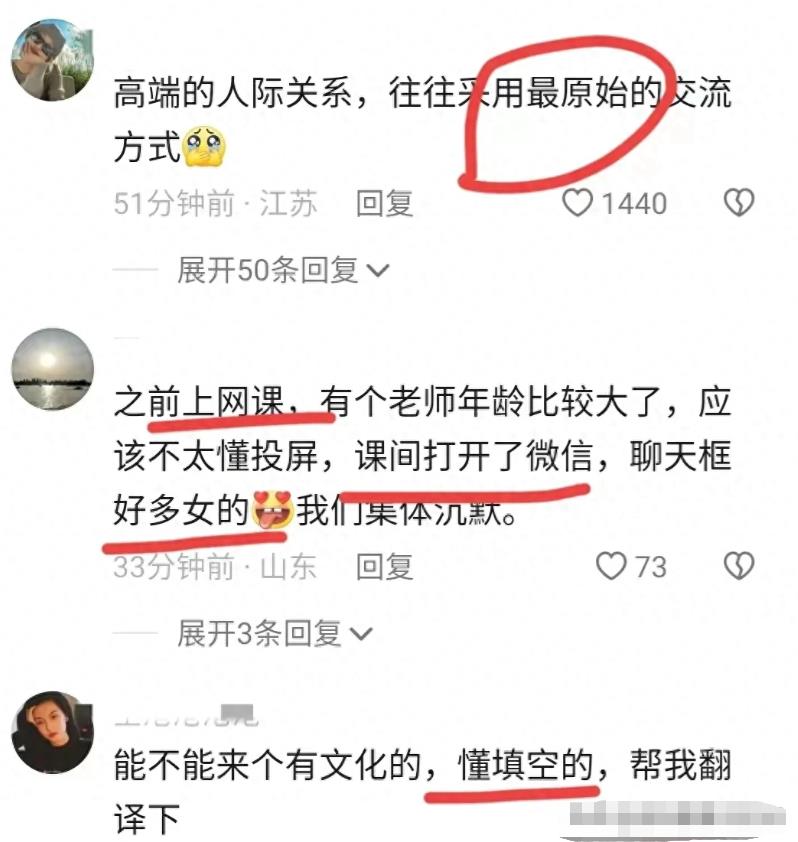Tap broken heart on Shandong comment
The width and height of the screenshot is (798, 842).
[x=739, y=566]
